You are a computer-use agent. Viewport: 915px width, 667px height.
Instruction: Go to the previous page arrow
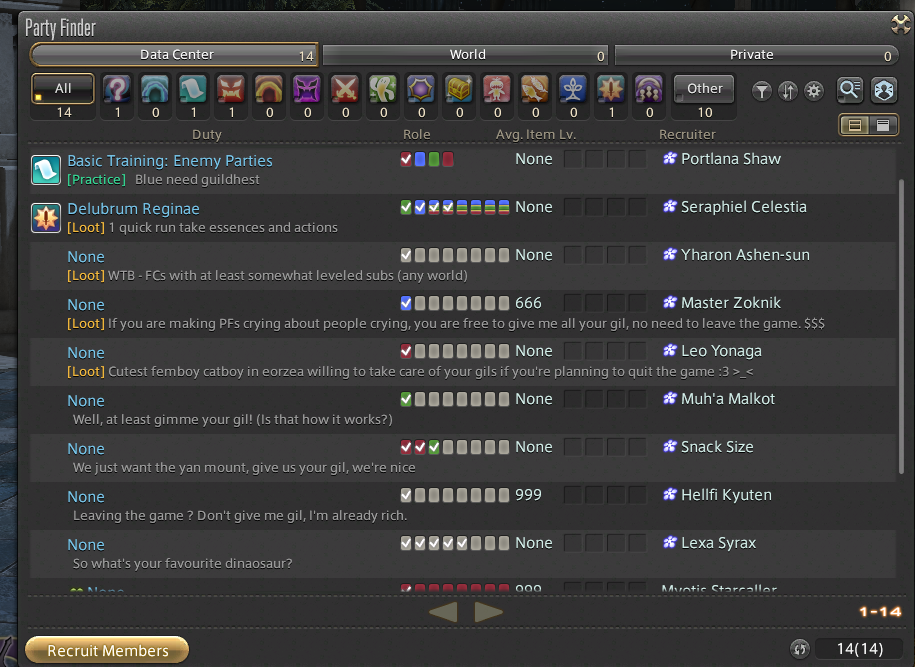click(443, 612)
